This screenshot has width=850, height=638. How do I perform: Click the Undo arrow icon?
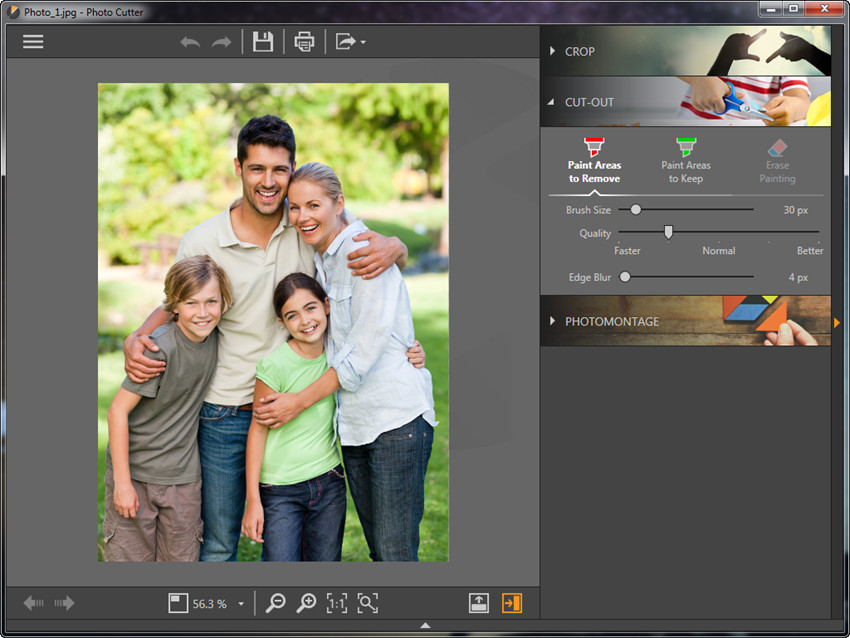coord(190,42)
